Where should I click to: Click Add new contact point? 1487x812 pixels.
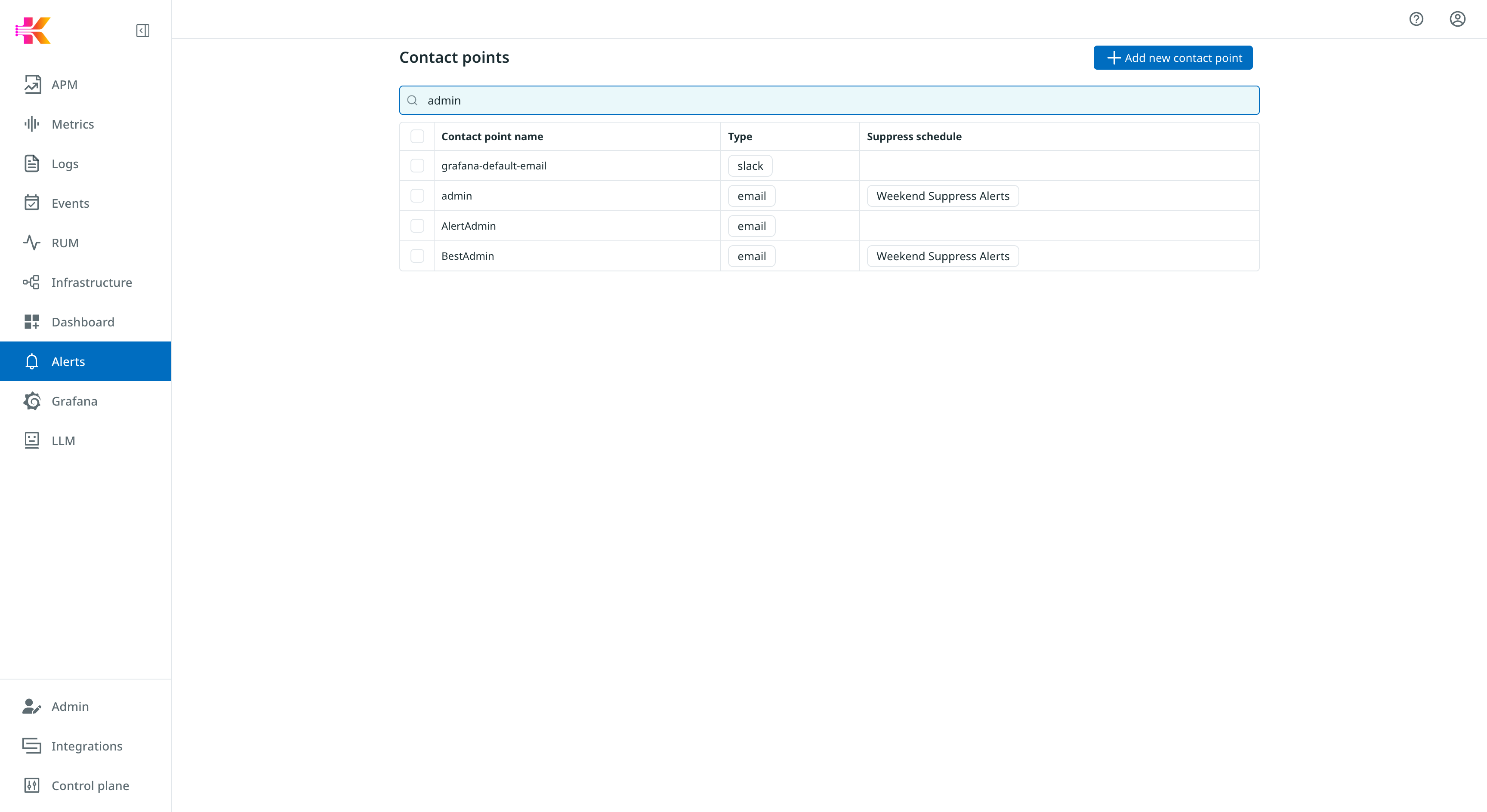(1172, 57)
